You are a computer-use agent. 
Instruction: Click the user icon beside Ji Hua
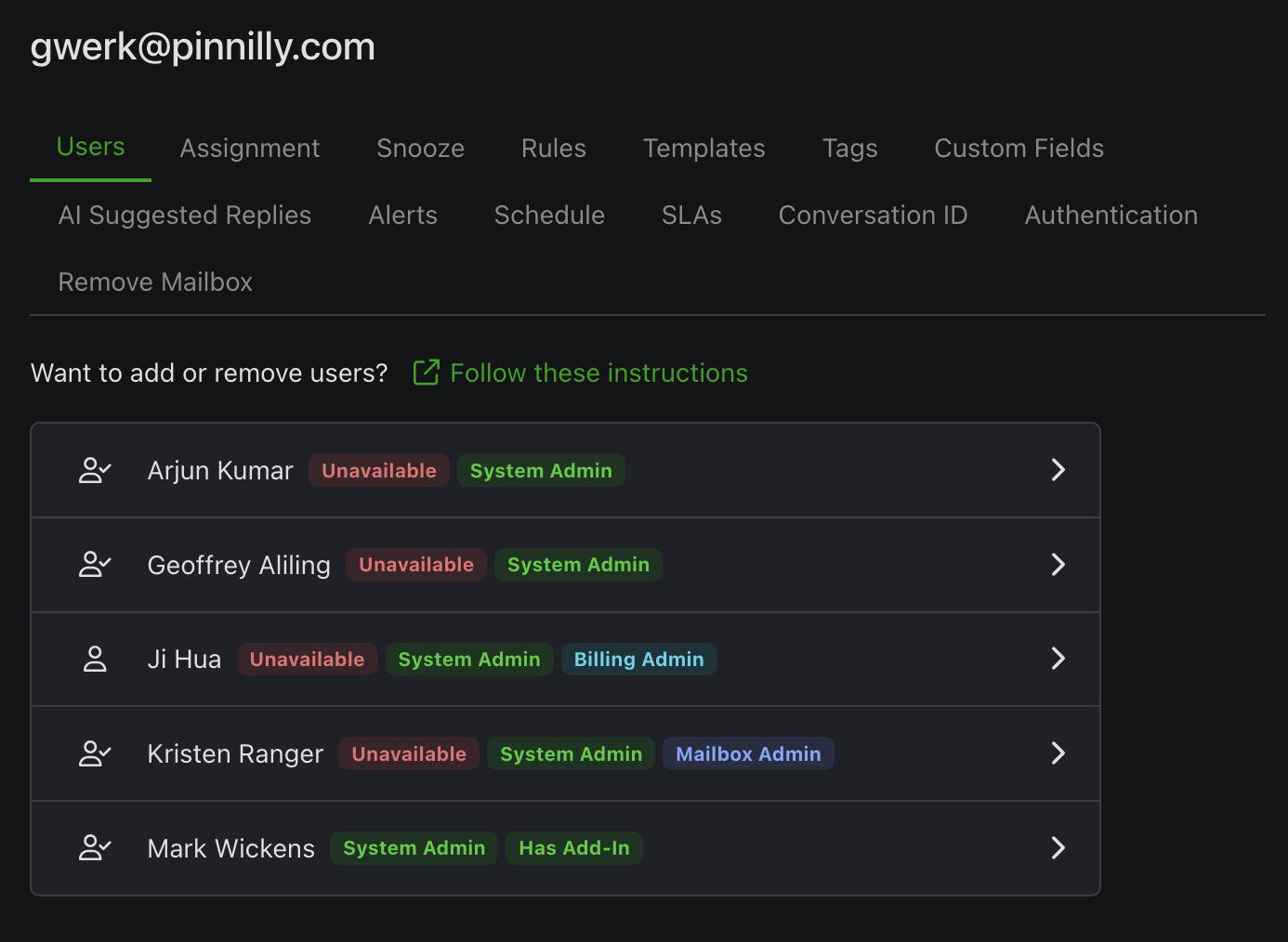(x=95, y=659)
